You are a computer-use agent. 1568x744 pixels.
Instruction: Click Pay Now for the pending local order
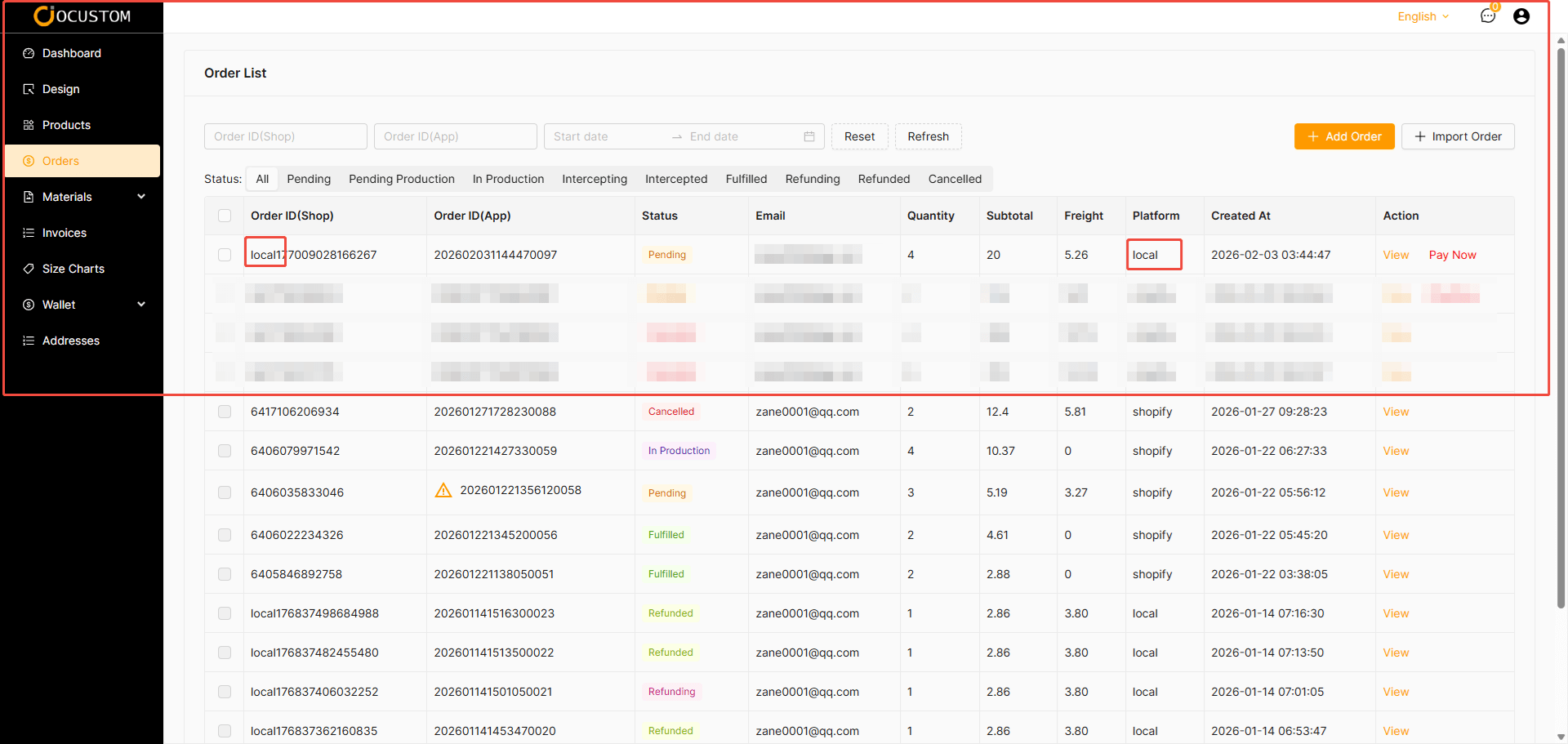[x=1452, y=255]
